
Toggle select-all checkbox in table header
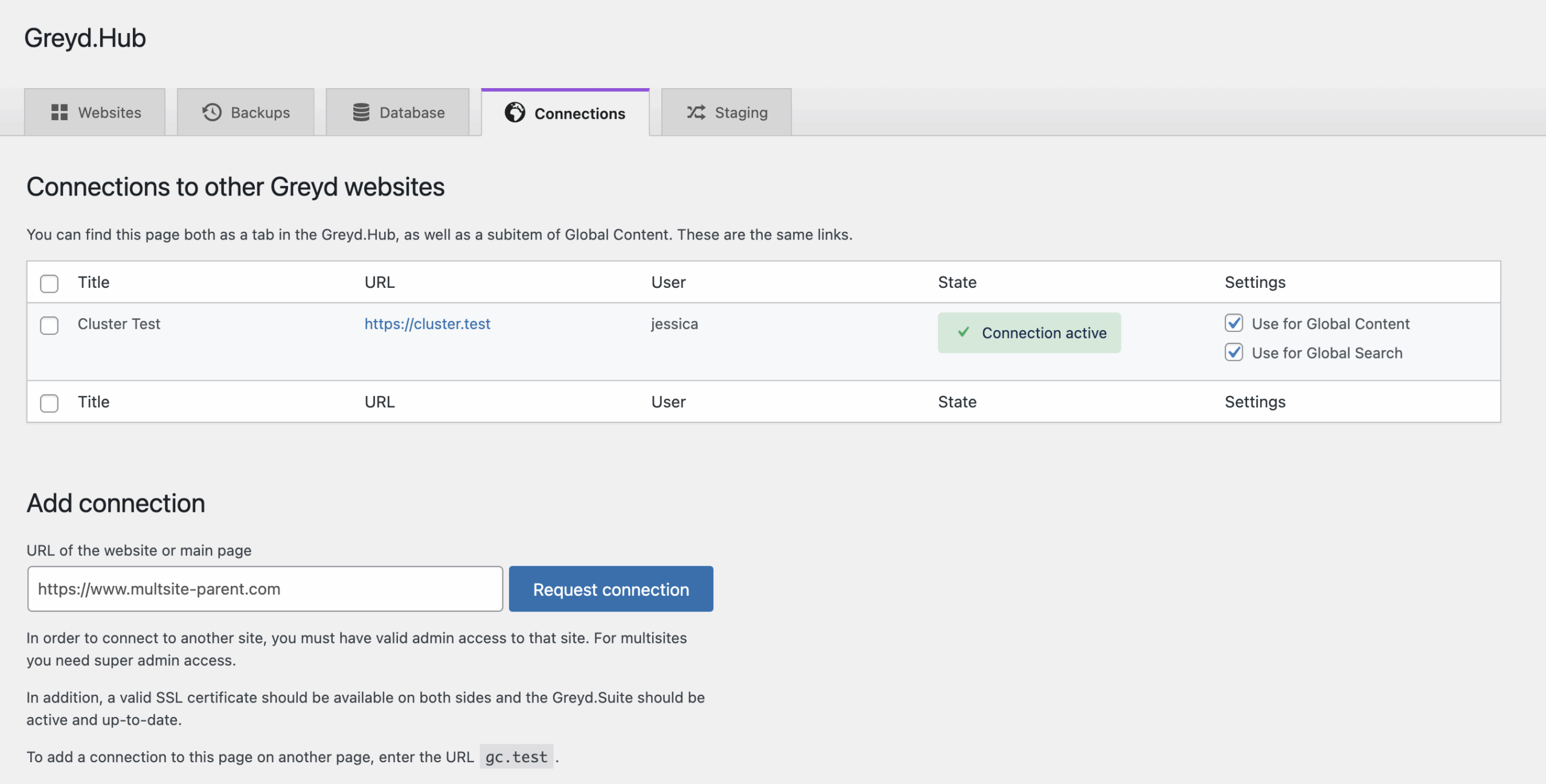coord(49,283)
